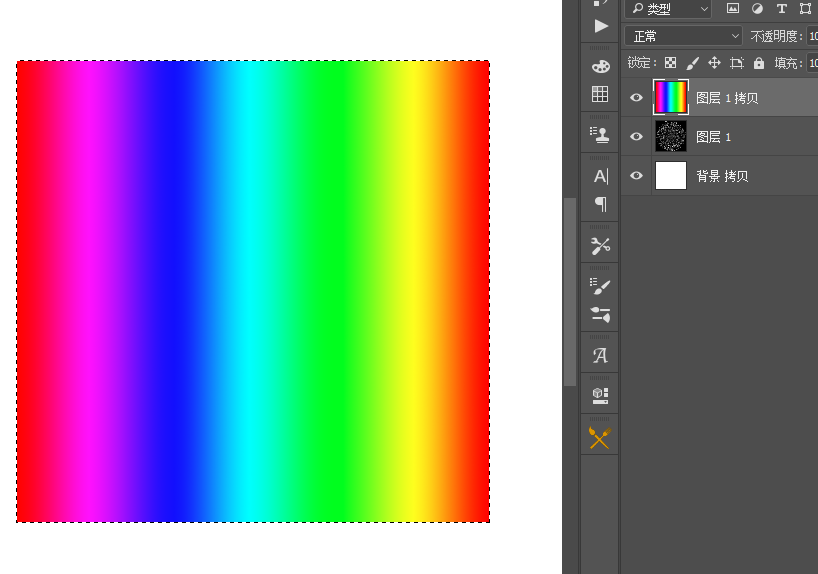This screenshot has width=818, height=574.
Task: Hide the 图层 1 layer
Action: [636, 137]
